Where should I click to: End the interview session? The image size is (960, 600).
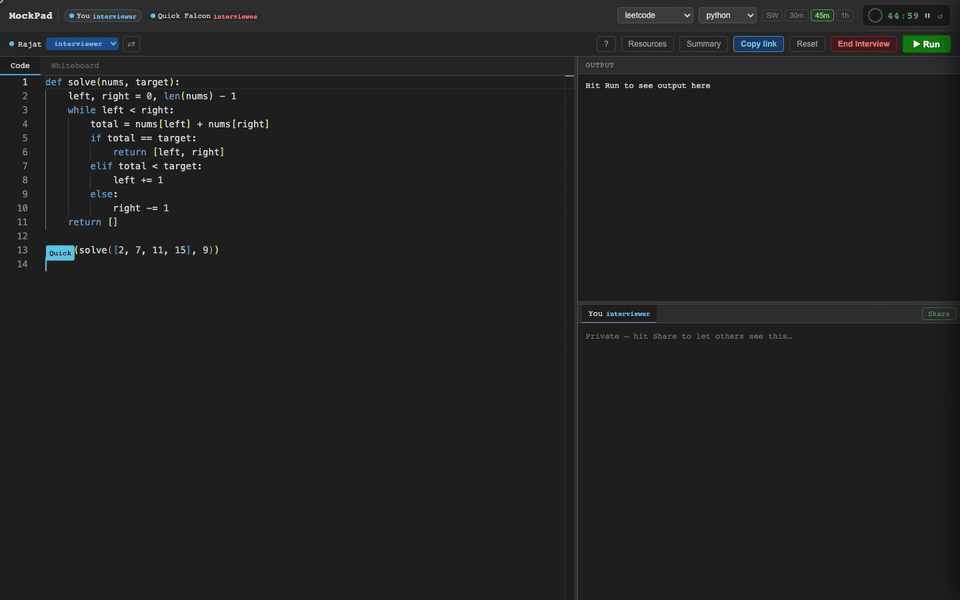(863, 44)
